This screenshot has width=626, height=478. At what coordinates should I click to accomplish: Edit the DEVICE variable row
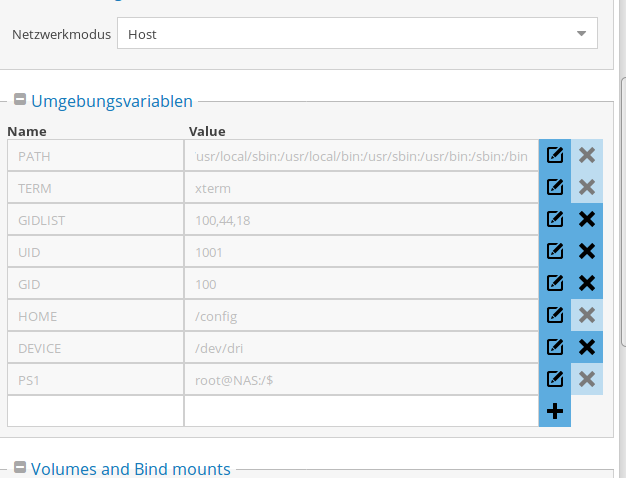[555, 347]
